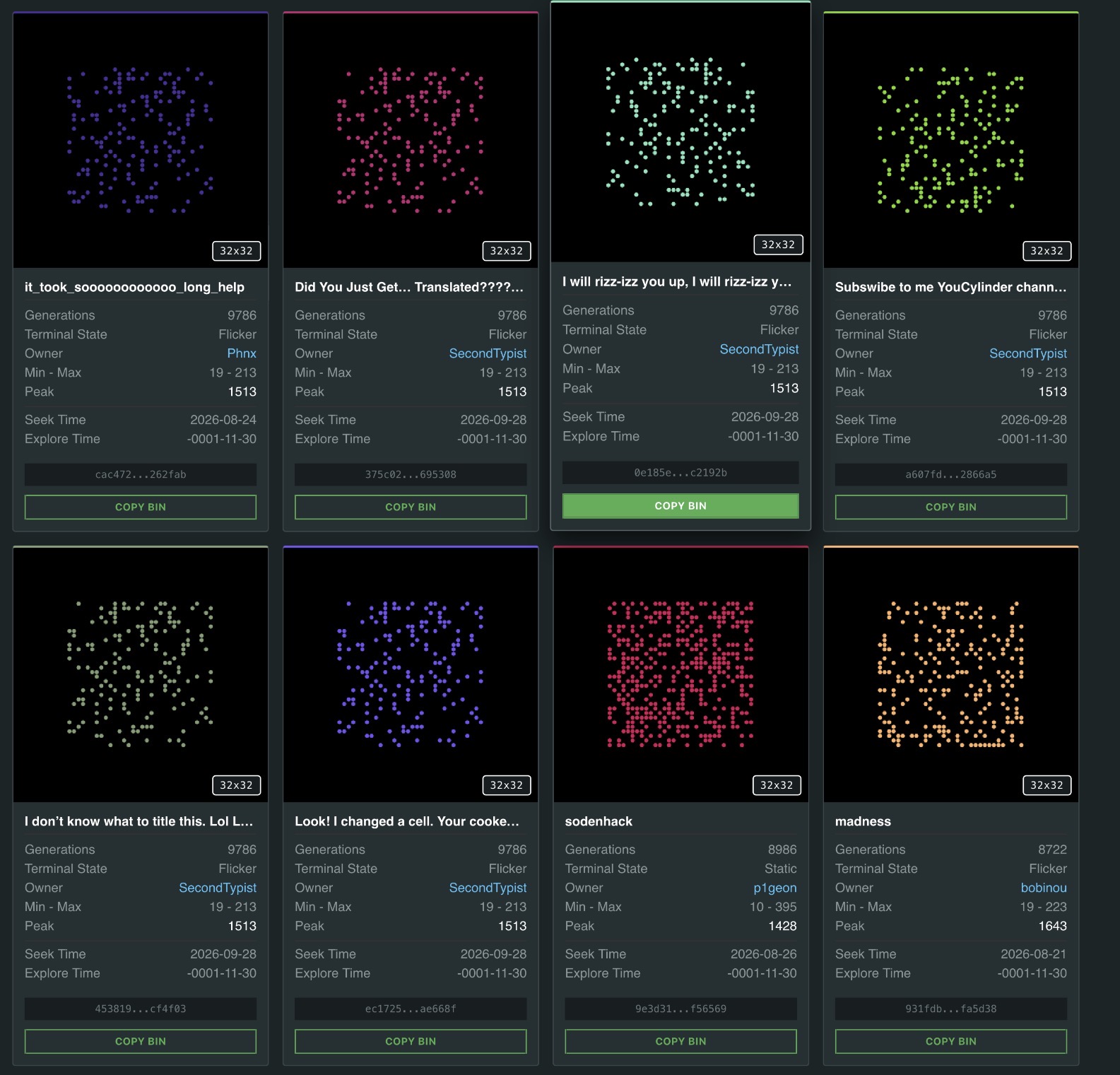Click the highlighted Copy Bin on rizz-izz card
Viewport: 1120px width, 1075px height.
[680, 505]
